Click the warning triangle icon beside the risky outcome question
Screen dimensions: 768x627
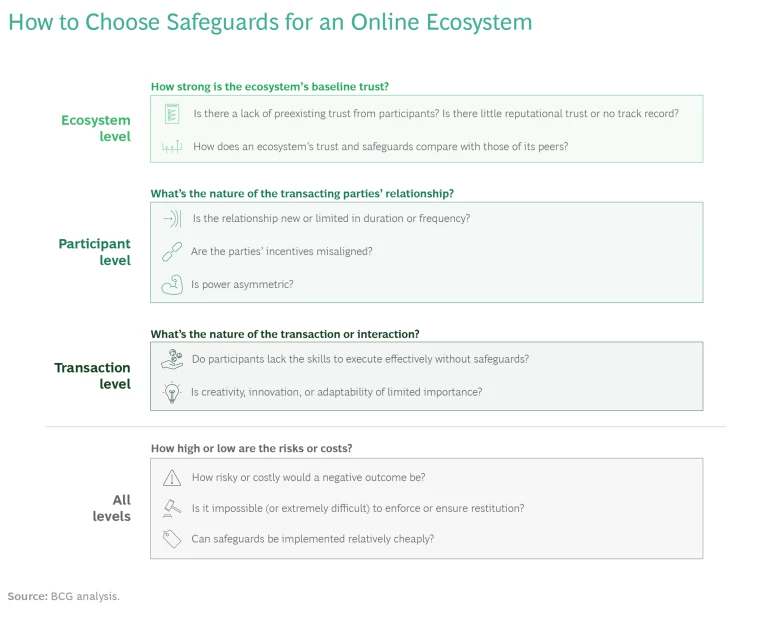click(x=172, y=478)
